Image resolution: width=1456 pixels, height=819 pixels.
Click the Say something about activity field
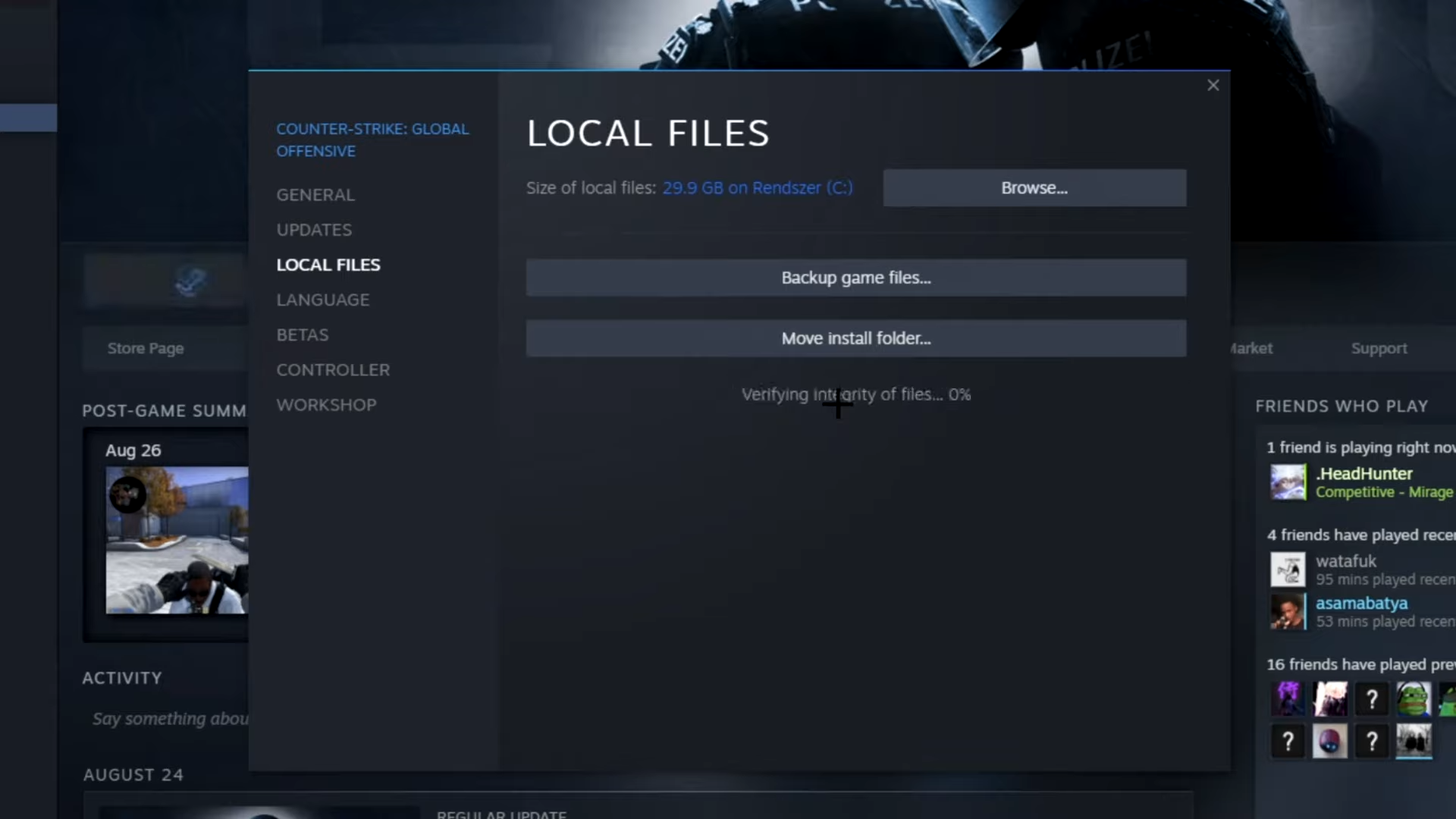click(171, 719)
